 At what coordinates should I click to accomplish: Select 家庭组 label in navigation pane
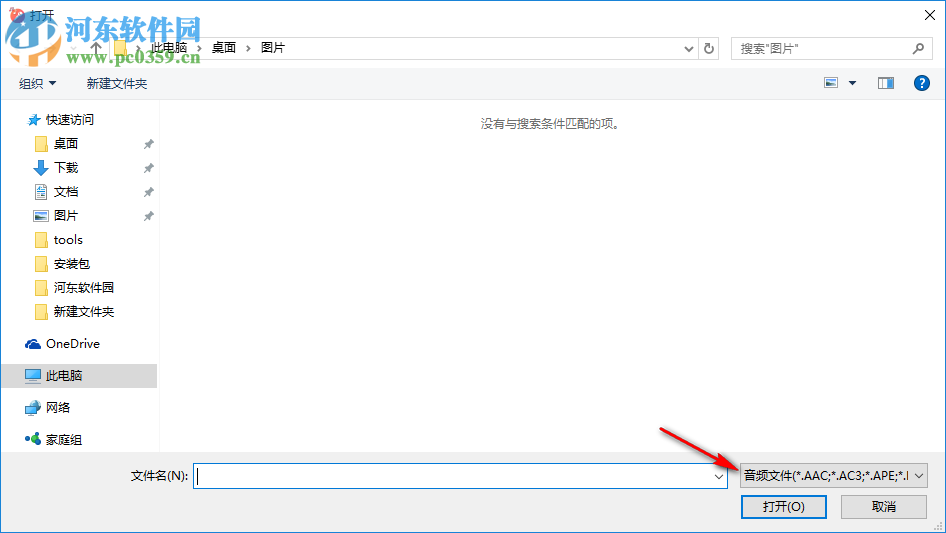(x=64, y=439)
